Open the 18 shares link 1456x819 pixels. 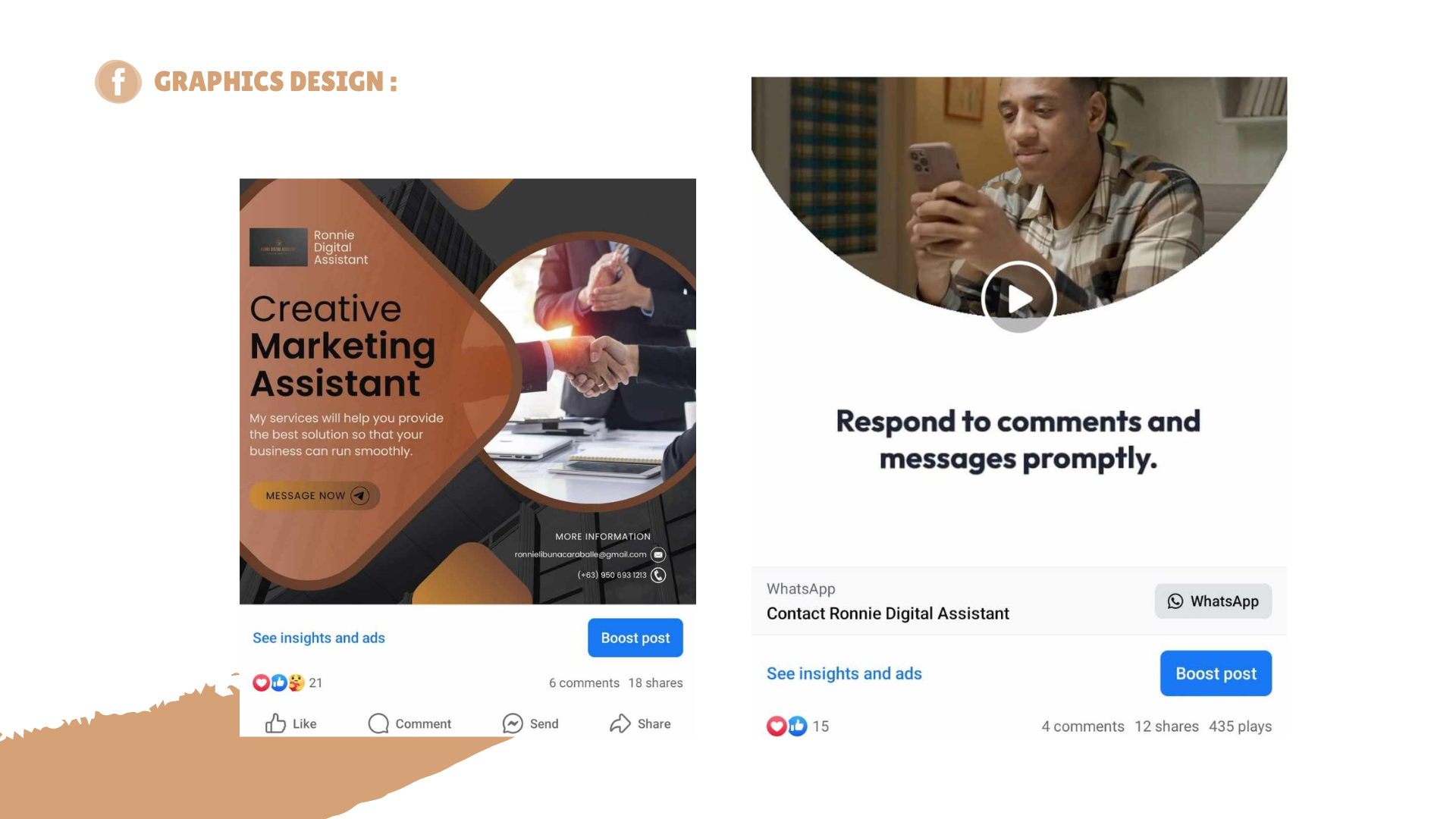[x=655, y=682]
